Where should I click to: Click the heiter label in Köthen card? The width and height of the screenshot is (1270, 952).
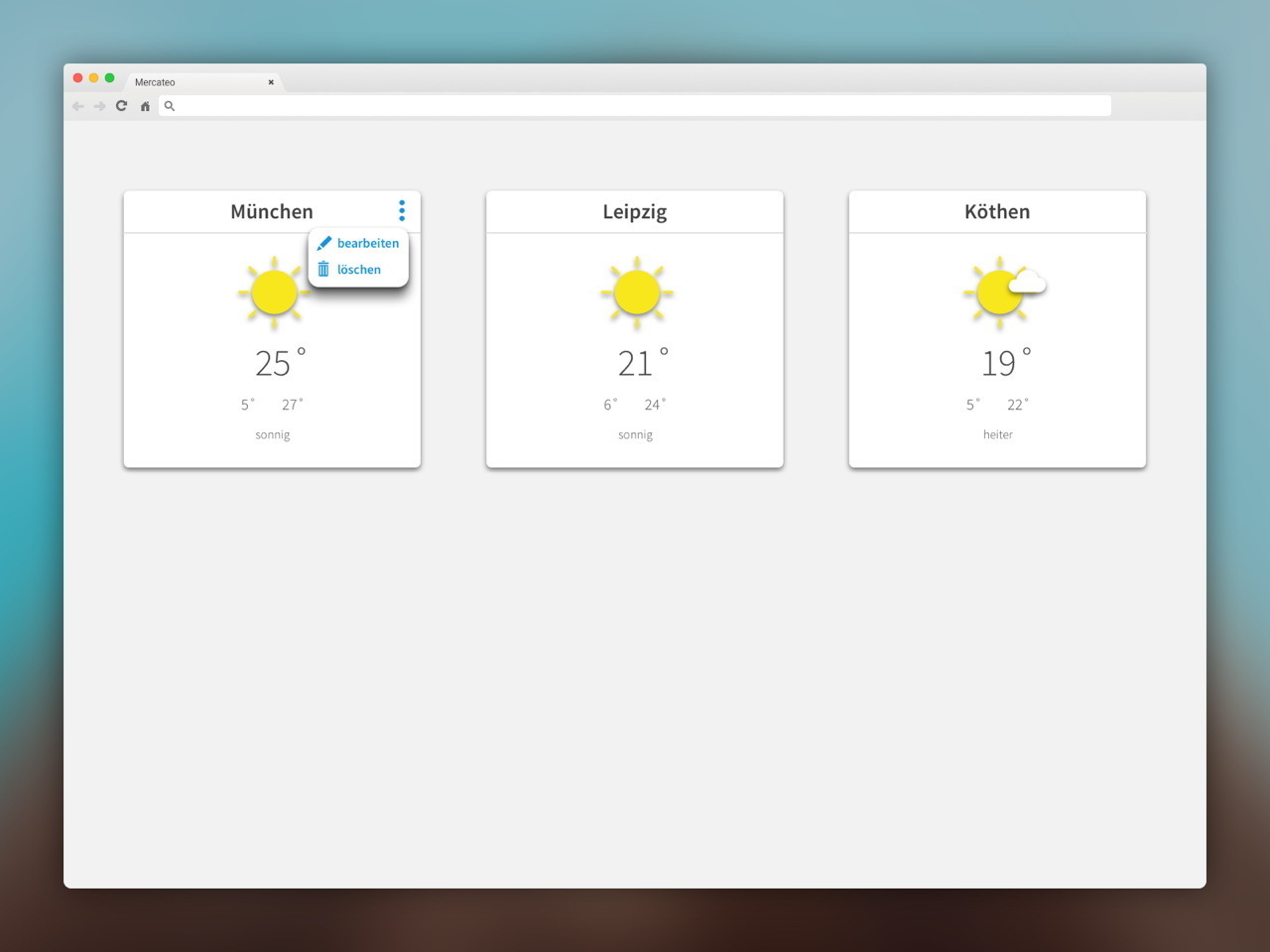[998, 434]
